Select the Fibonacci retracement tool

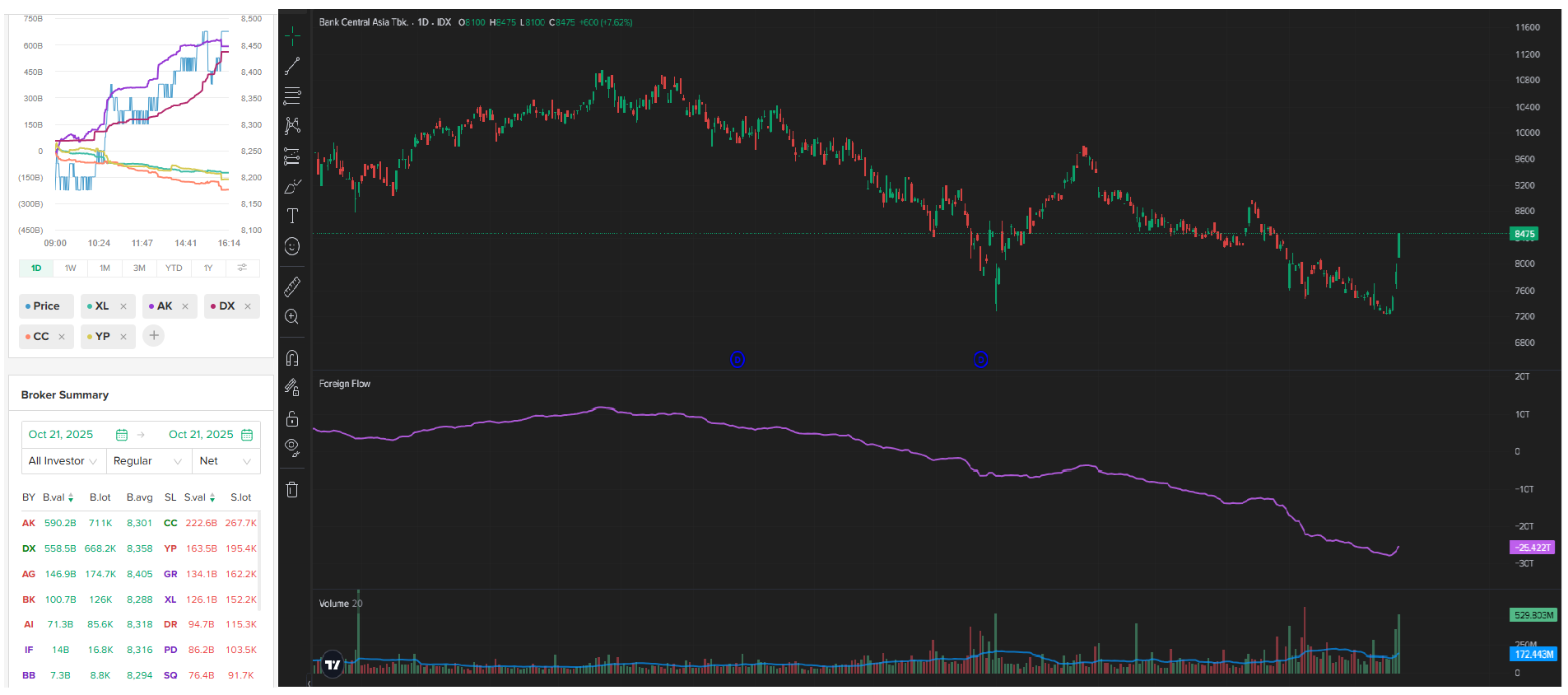pos(292,96)
